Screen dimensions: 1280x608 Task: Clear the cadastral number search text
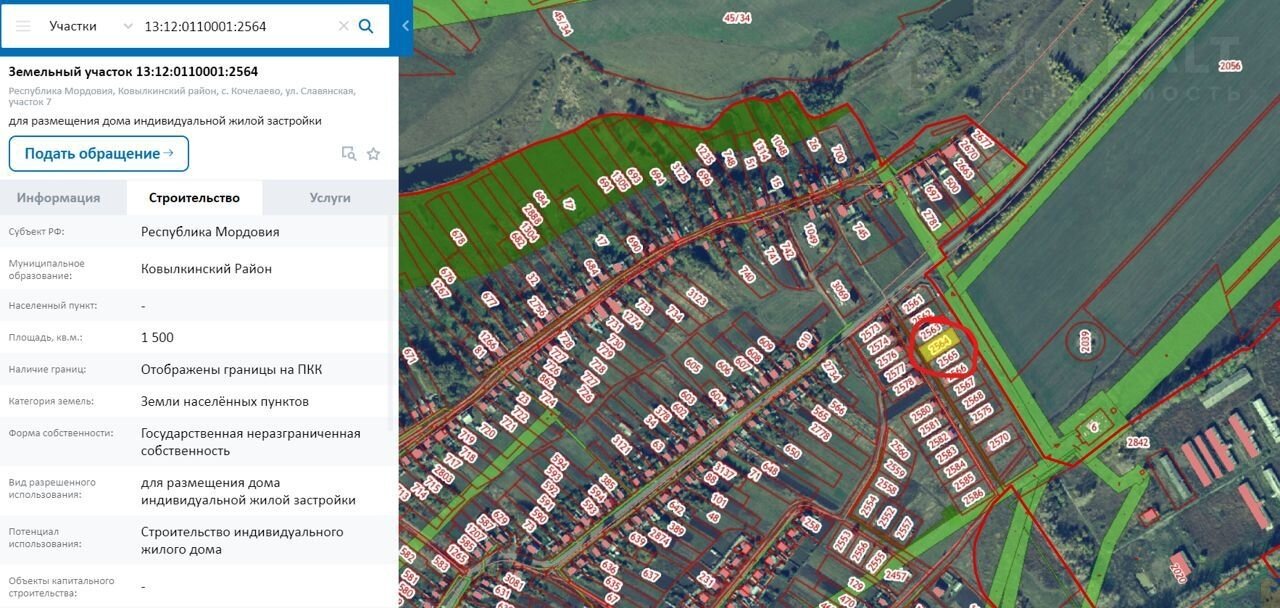click(343, 26)
